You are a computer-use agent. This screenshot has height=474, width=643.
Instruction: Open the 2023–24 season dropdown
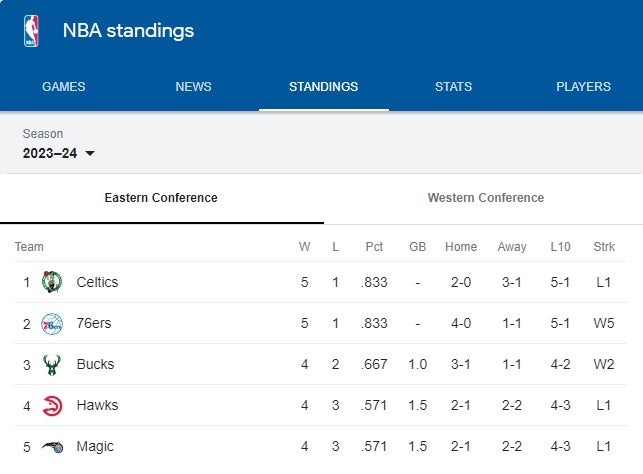click(59, 153)
